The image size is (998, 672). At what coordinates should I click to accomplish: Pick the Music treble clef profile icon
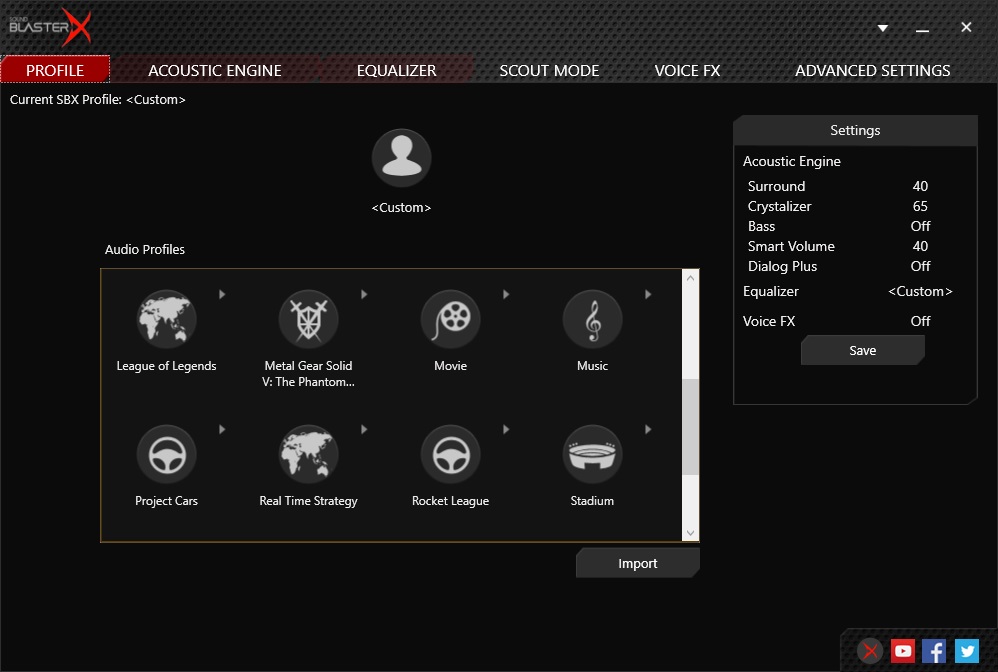tap(593, 319)
